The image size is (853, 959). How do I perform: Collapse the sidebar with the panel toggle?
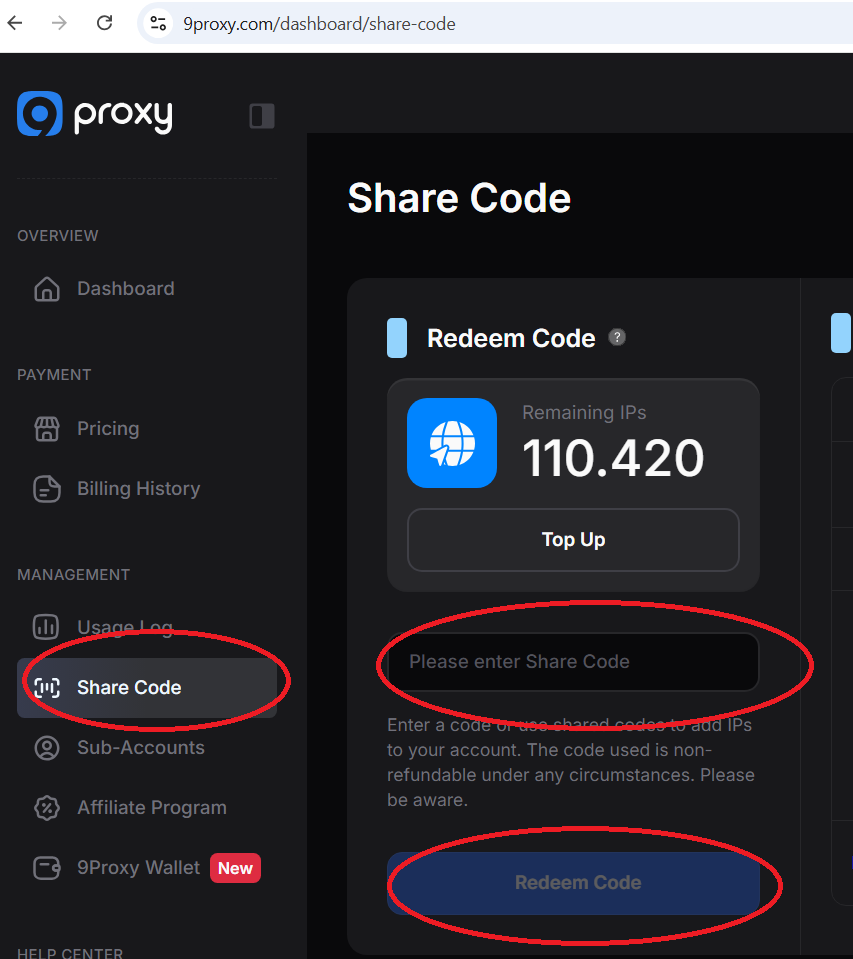pos(262,116)
